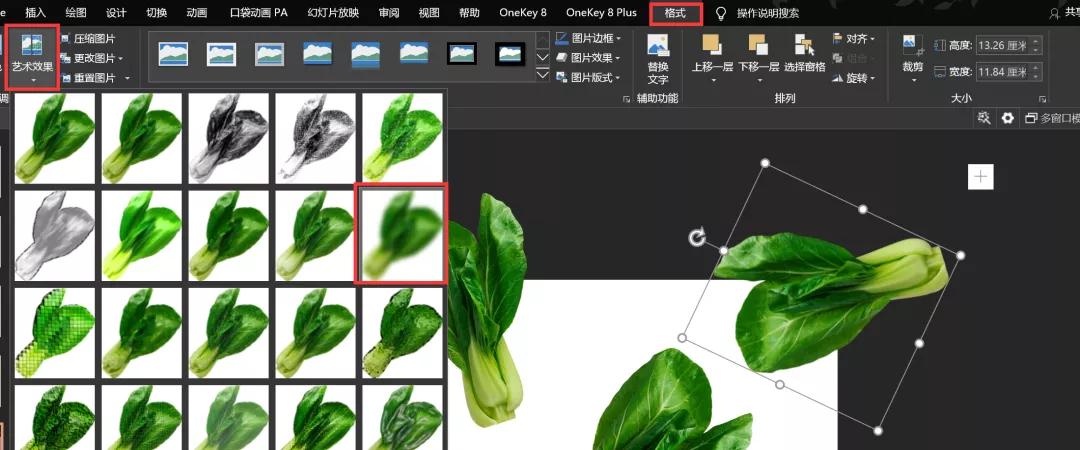Open the 旋转 rotate menu

click(x=854, y=79)
